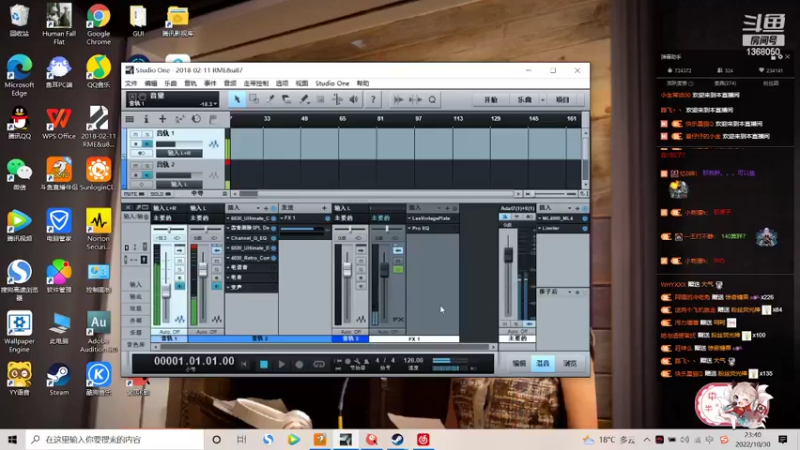Toggle input monitor on 音轨 1 header
The width and height of the screenshot is (800, 450).
[x=147, y=144]
